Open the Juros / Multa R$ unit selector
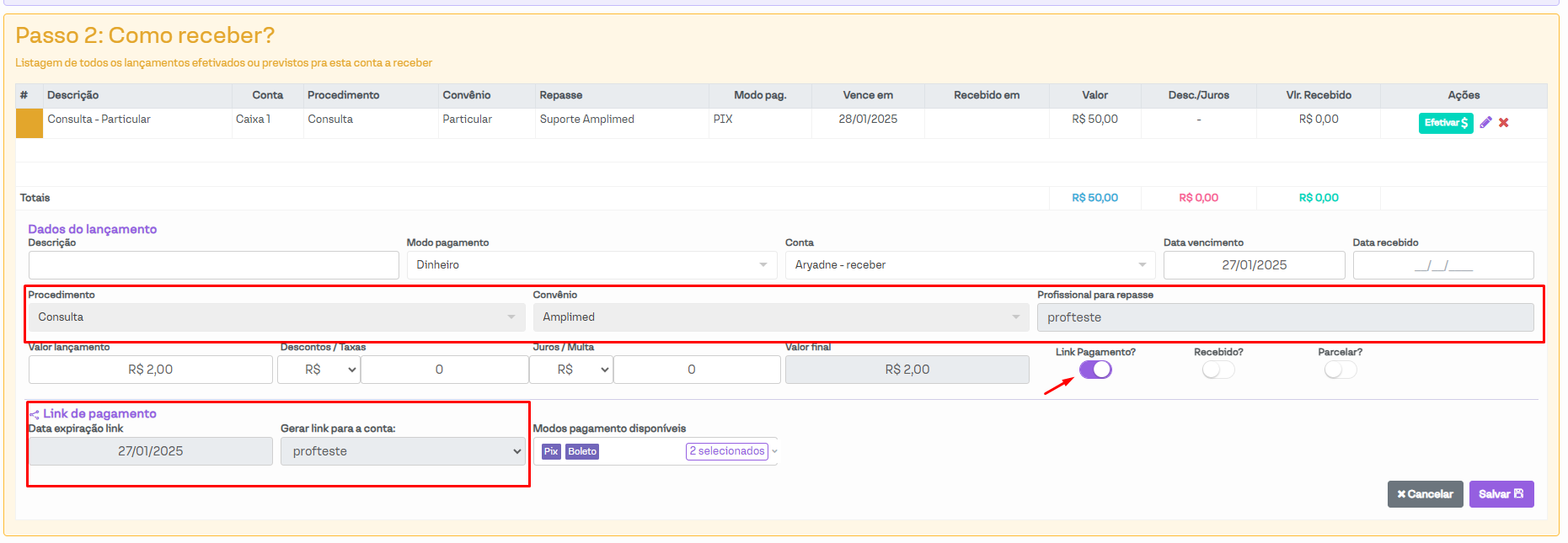1568x543 pixels. click(570, 370)
